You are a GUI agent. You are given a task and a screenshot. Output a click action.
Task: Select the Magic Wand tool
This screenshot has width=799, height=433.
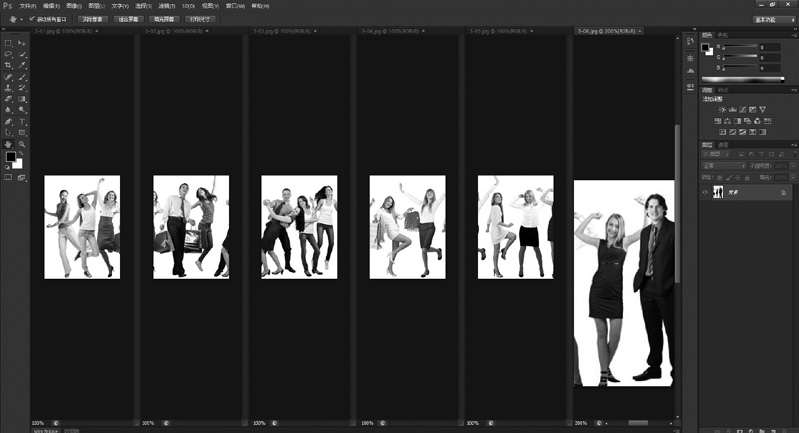click(x=22, y=55)
